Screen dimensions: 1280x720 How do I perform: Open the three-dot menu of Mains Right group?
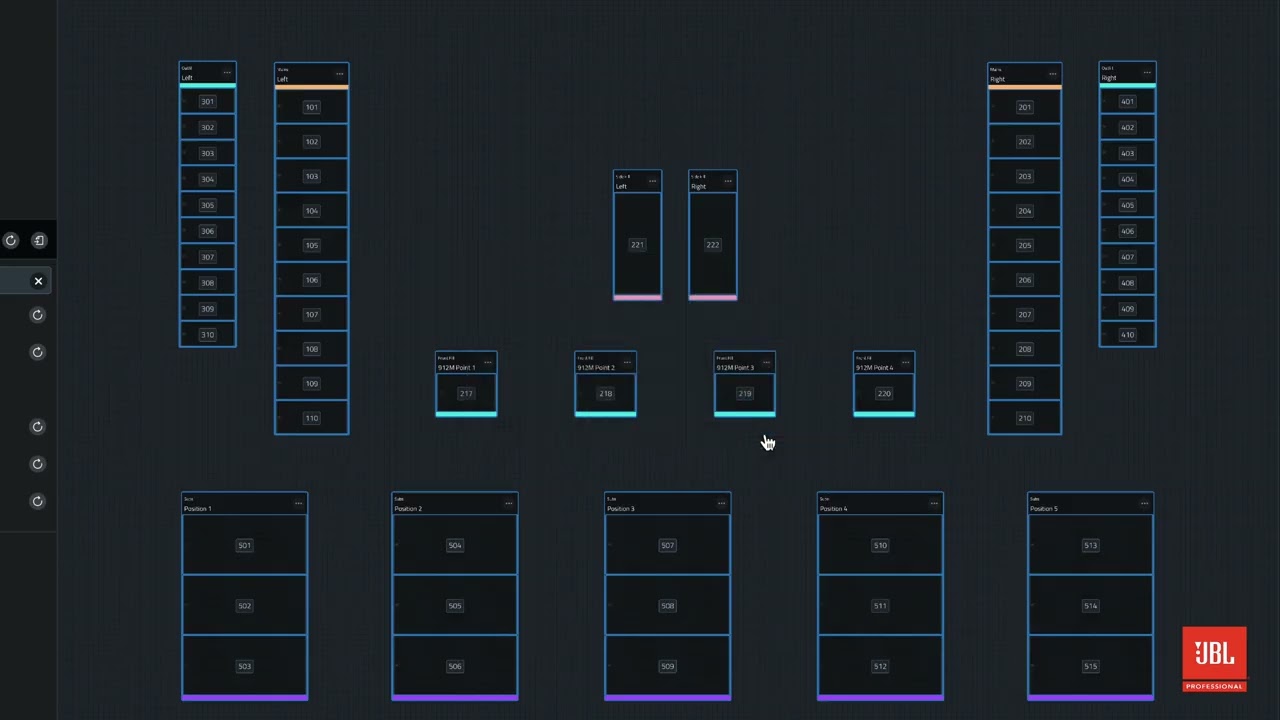click(1052, 74)
